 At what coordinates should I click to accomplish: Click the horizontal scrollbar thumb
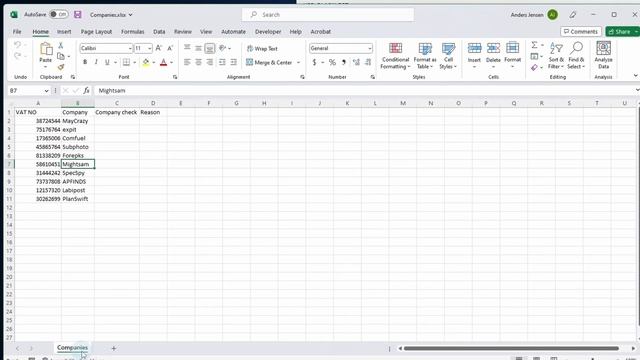[x=511, y=348]
